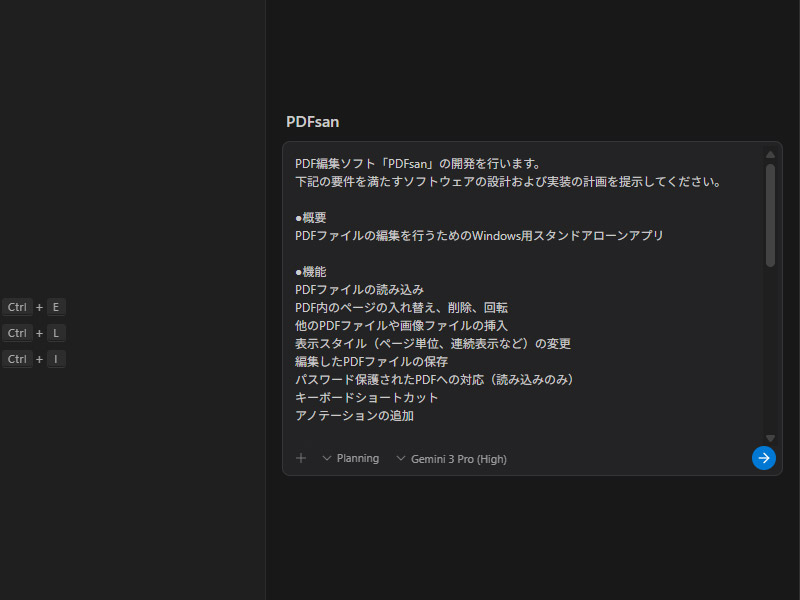
Task: Click the Ctrl + I shortcut row
Action: pyautogui.click(x=34, y=359)
